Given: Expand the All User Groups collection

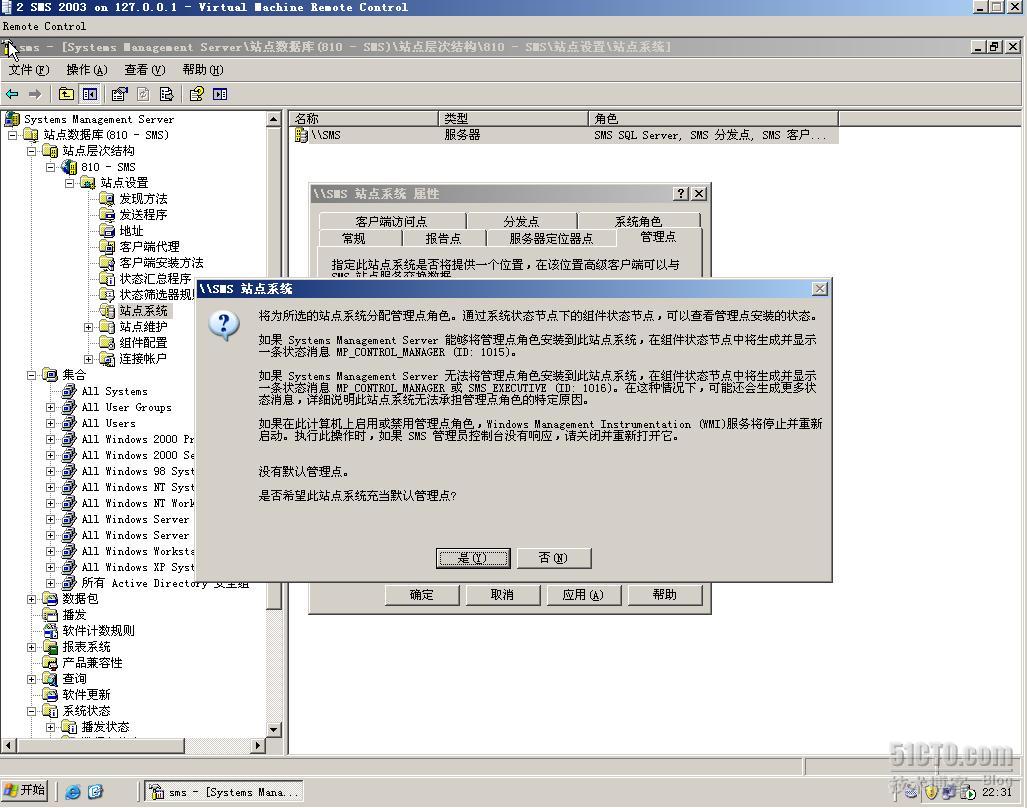Looking at the screenshot, I should (x=50, y=407).
